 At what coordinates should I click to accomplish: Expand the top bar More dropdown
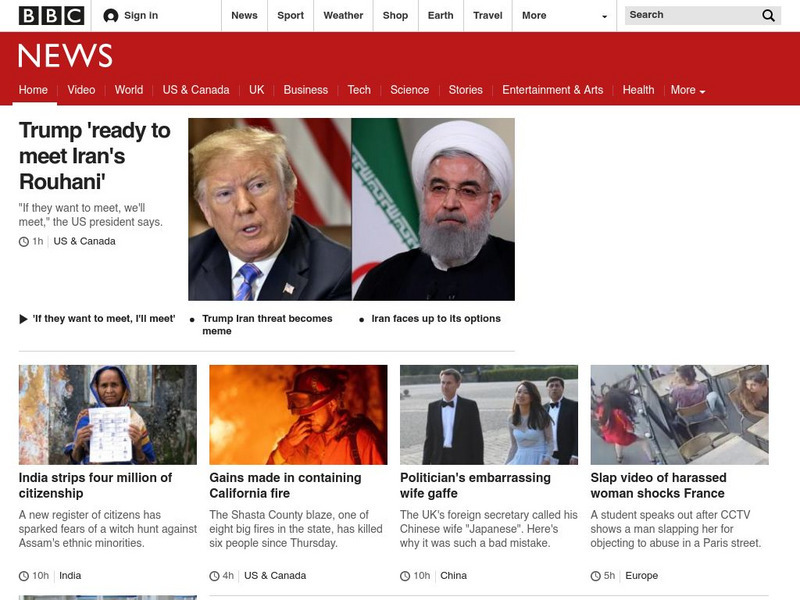(x=566, y=16)
